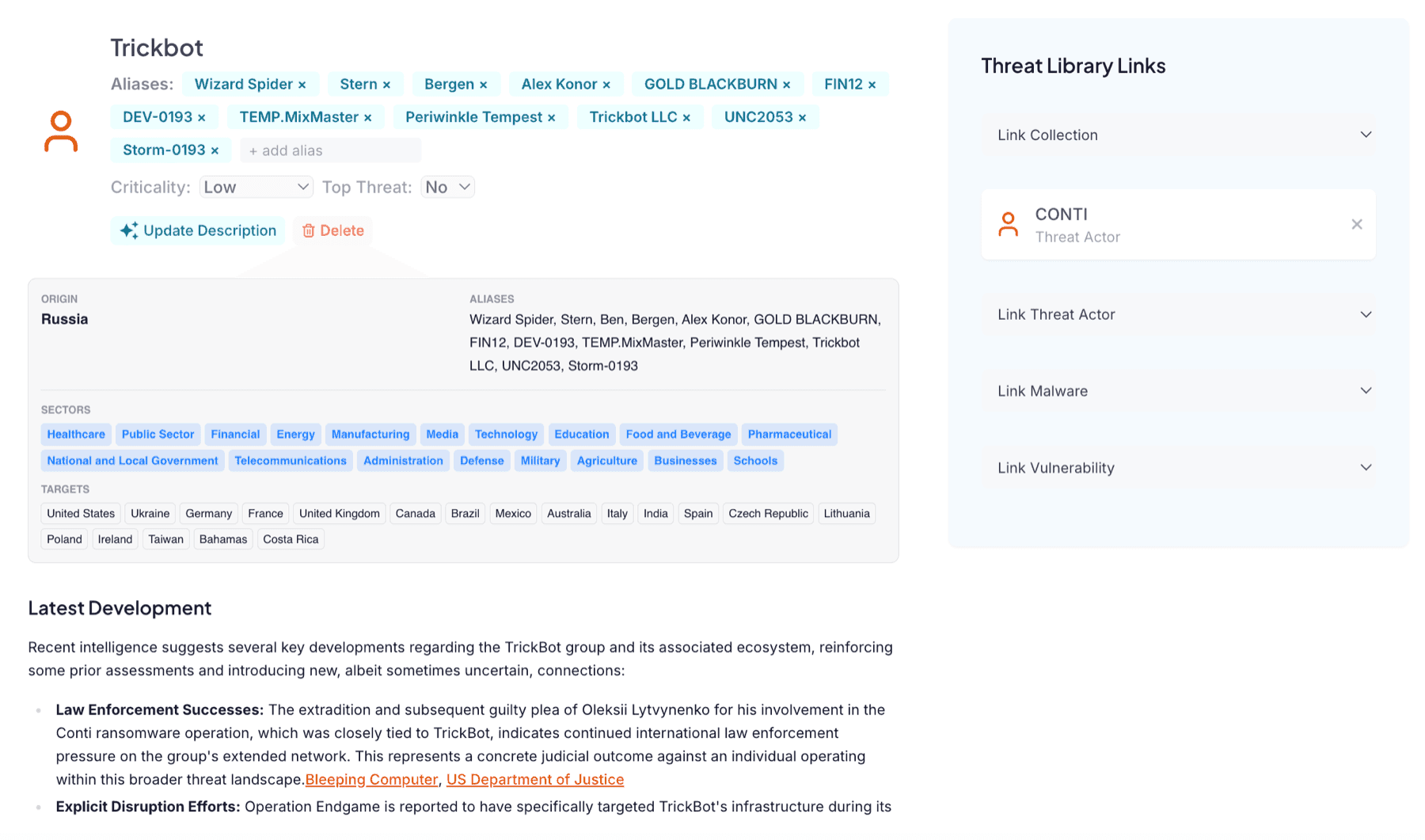Click the add alias input field
The height and width of the screenshot is (840, 1425).
331,150
